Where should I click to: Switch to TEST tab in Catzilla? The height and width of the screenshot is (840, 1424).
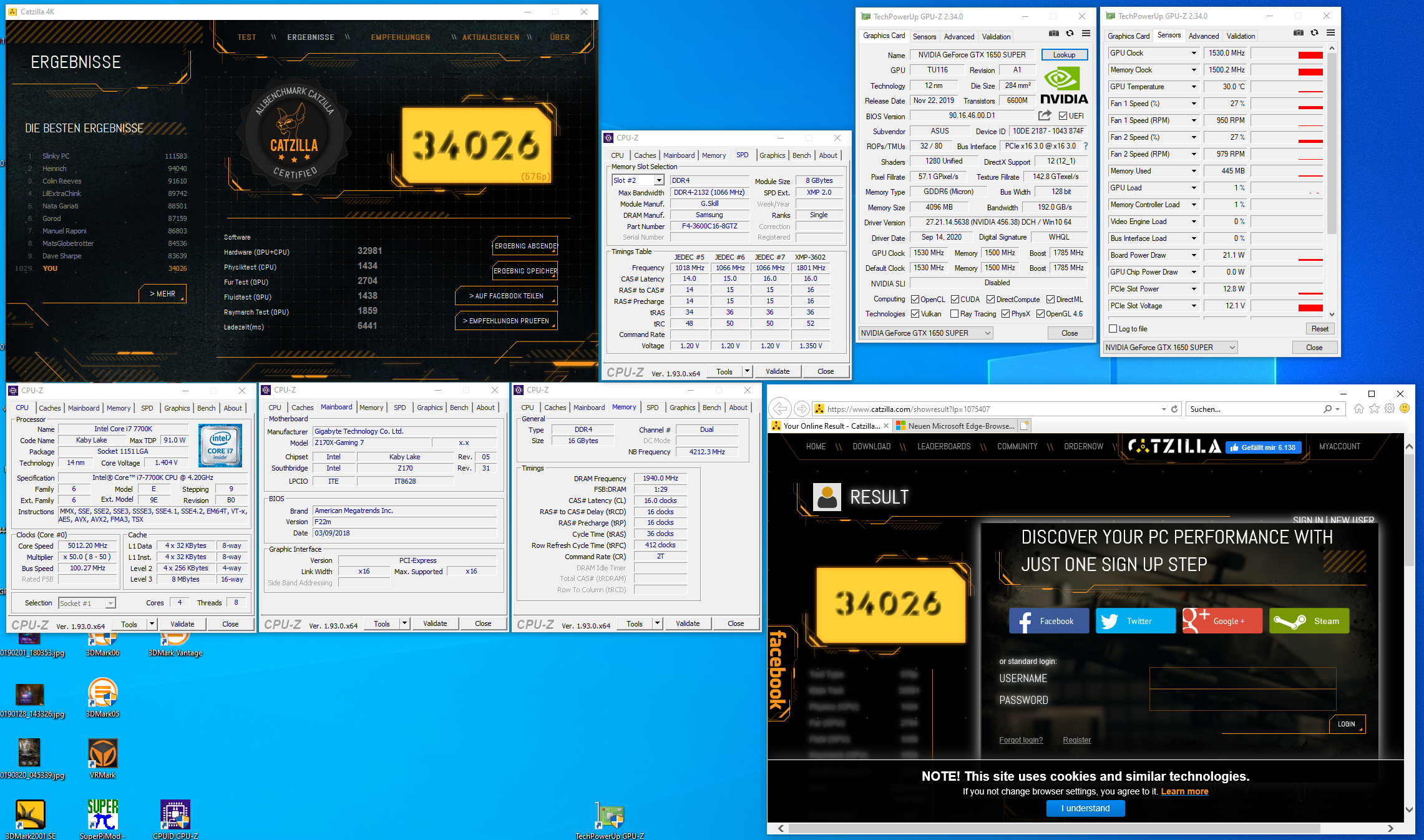click(x=246, y=37)
